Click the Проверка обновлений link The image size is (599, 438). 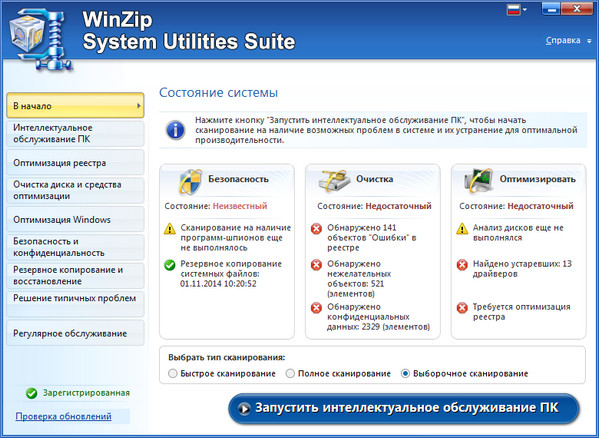click(x=63, y=416)
